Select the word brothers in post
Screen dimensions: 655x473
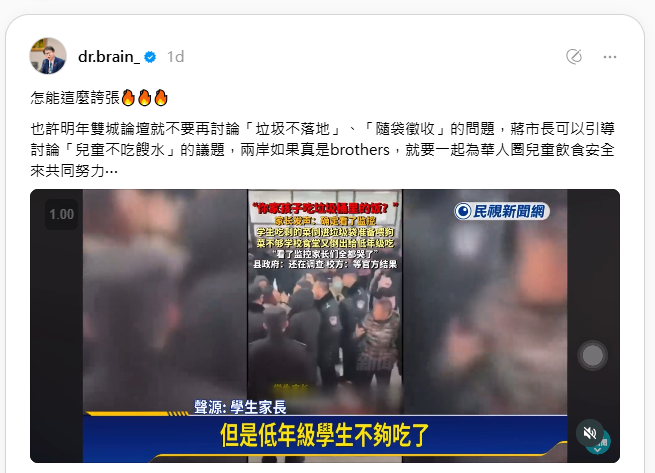point(360,150)
